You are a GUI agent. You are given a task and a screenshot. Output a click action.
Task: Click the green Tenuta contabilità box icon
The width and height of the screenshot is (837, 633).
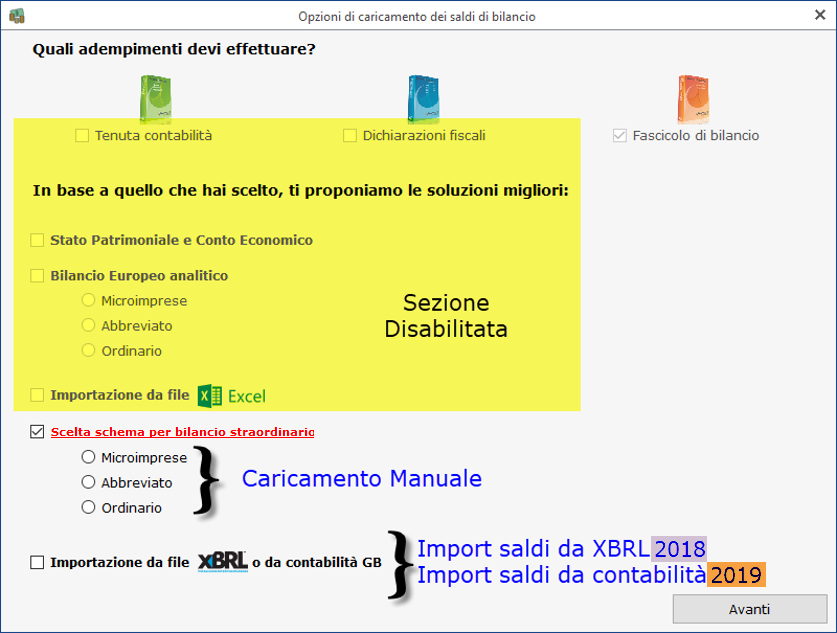coord(156,99)
